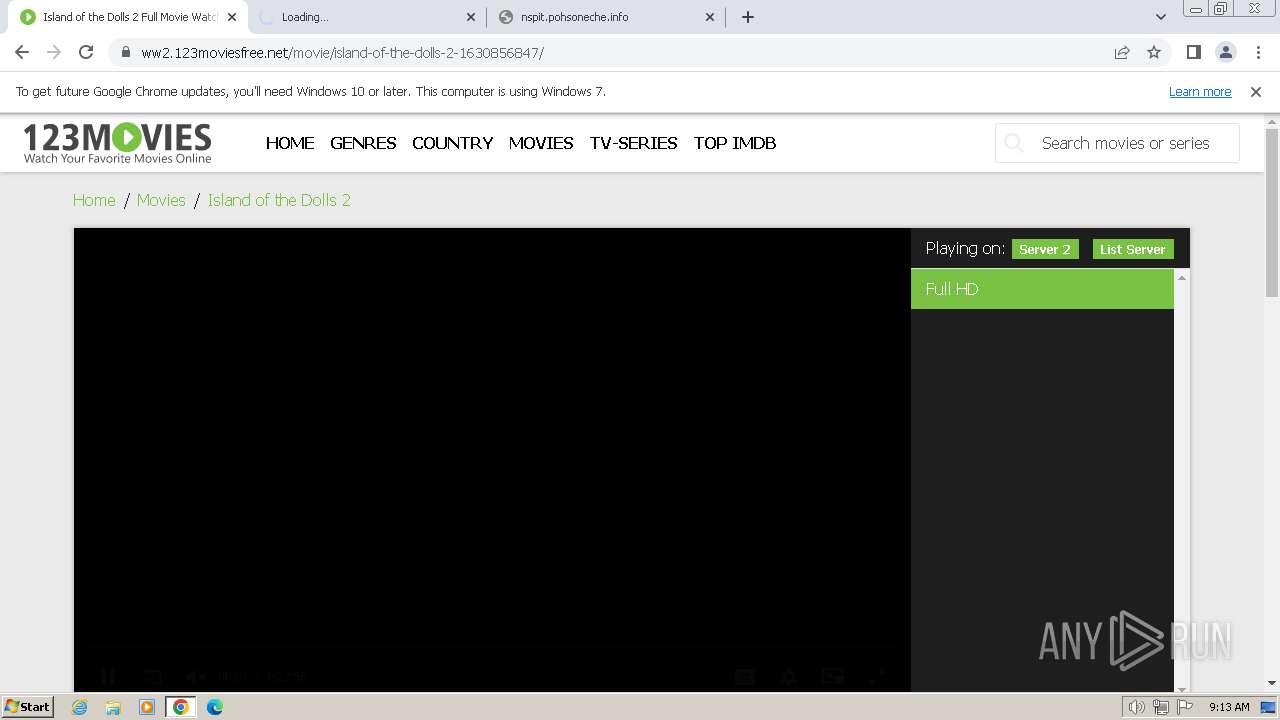Pause the video player

click(108, 677)
